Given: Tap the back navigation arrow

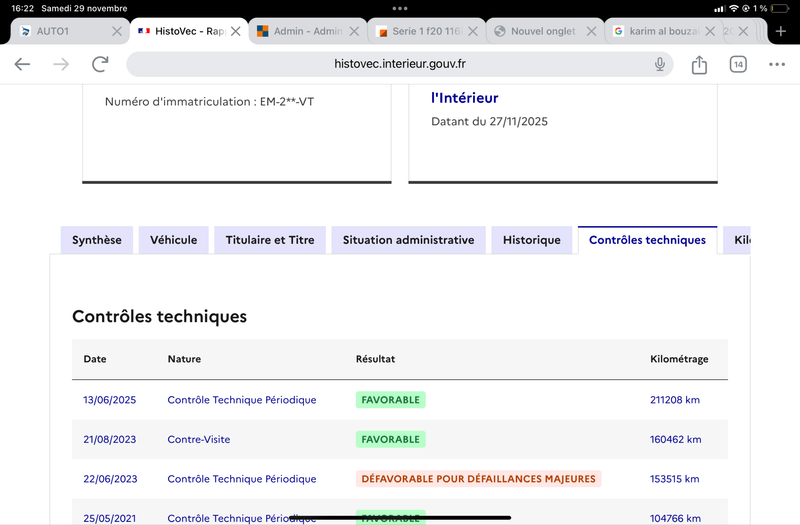Looking at the screenshot, I should click(22, 64).
